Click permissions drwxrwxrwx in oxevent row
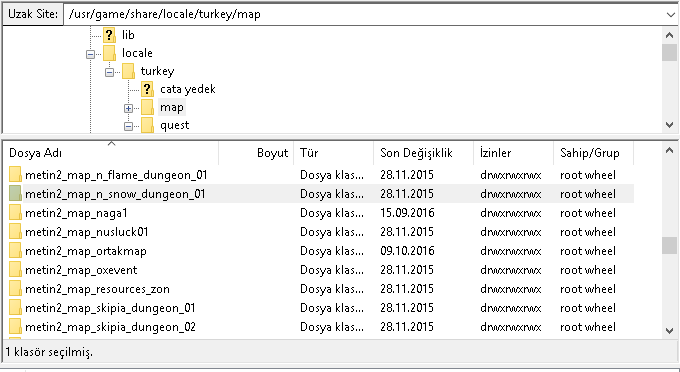Image resolution: width=680 pixels, height=372 pixels. click(511, 270)
